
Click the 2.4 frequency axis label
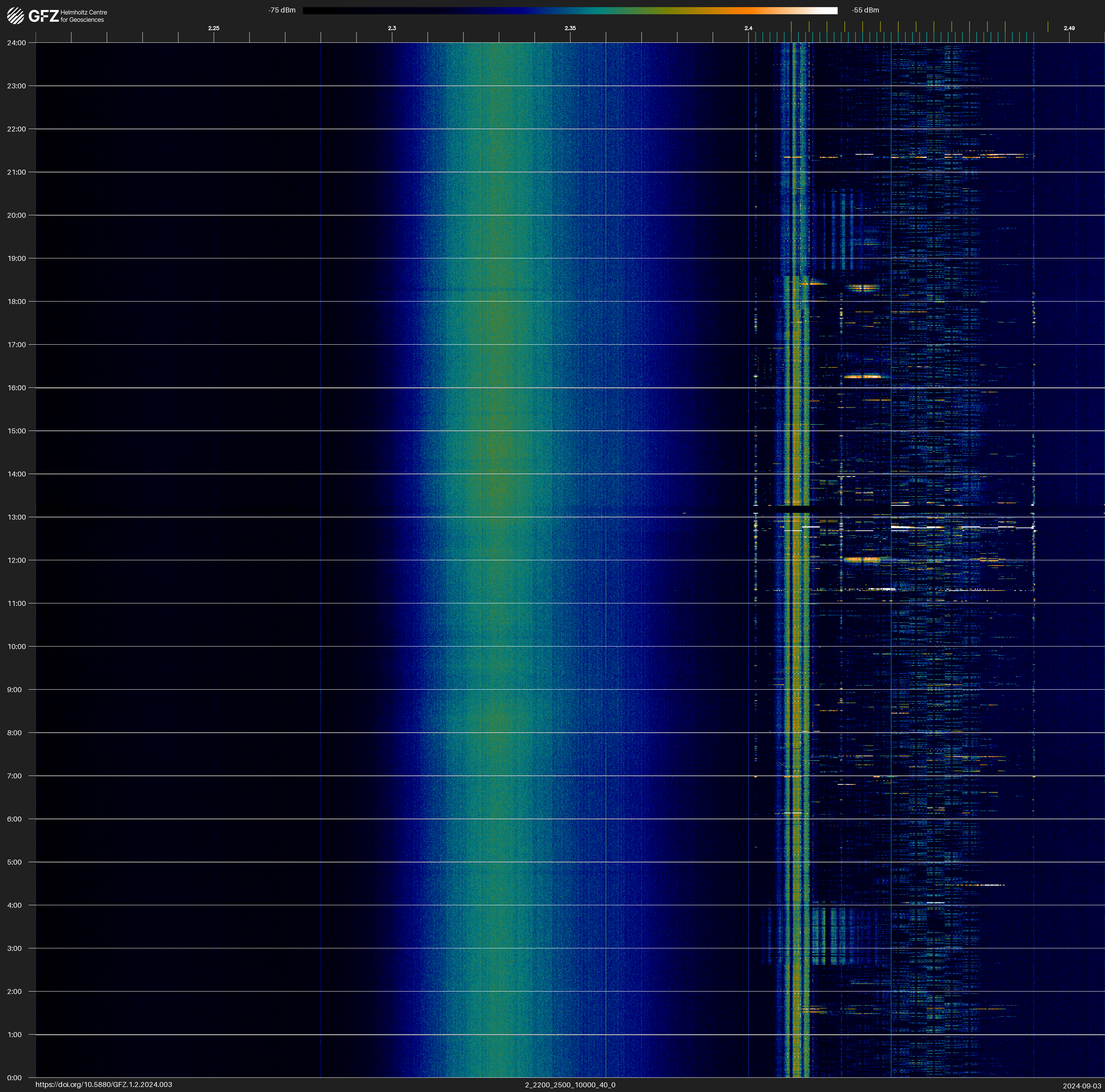point(748,28)
